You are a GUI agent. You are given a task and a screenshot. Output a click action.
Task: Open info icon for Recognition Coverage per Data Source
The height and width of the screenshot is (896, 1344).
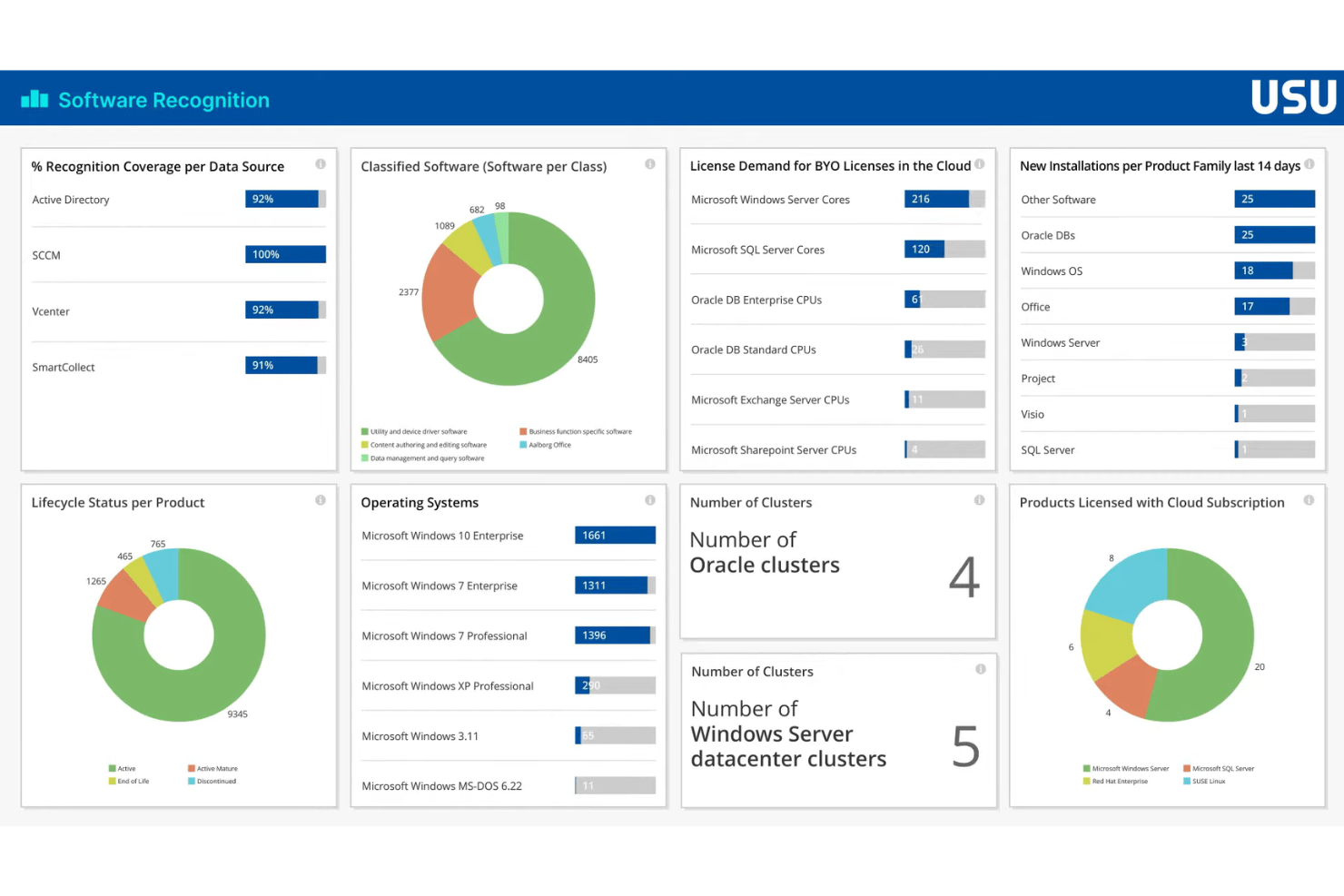321,164
